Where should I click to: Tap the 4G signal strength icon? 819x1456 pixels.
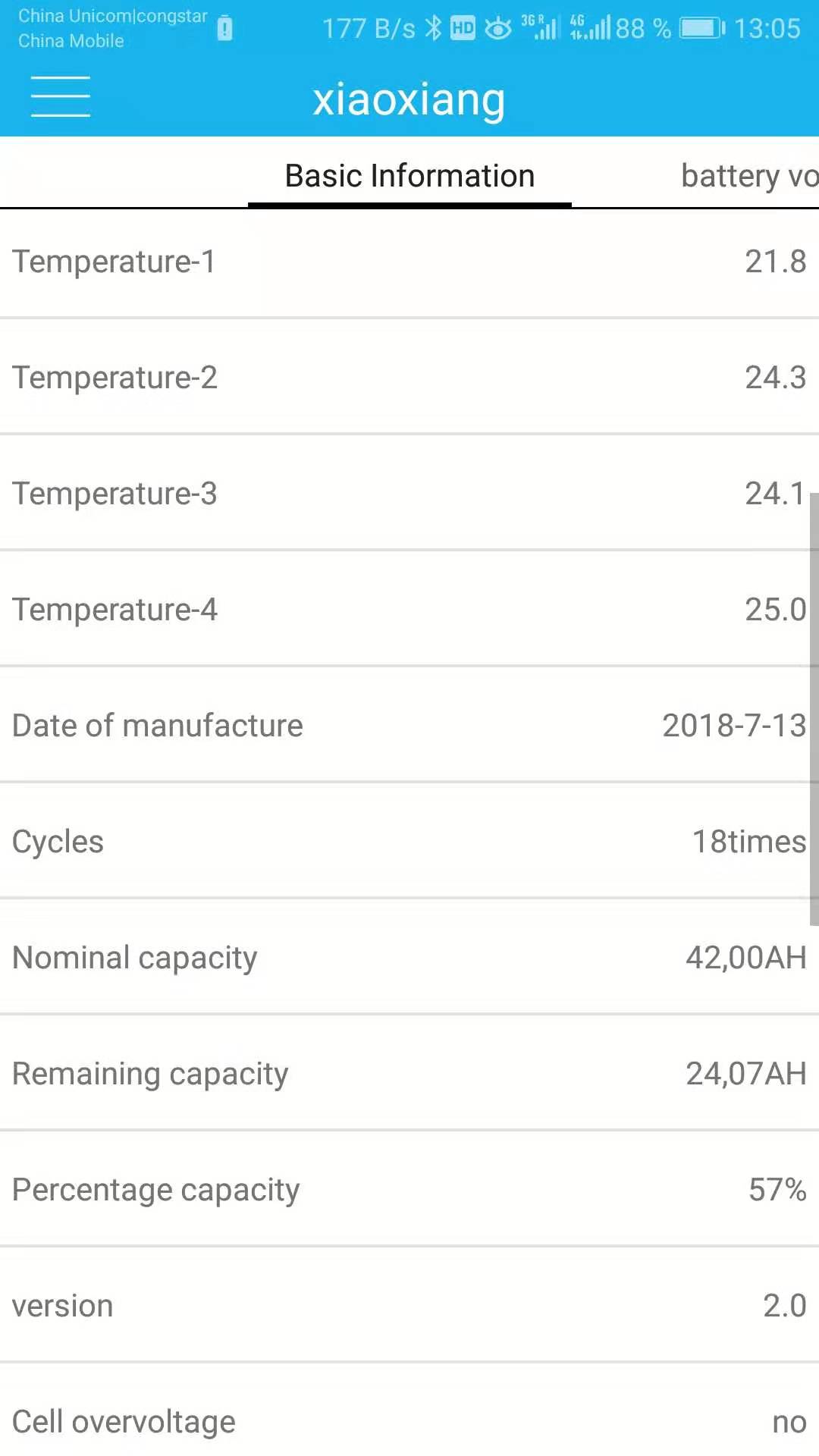click(590, 27)
